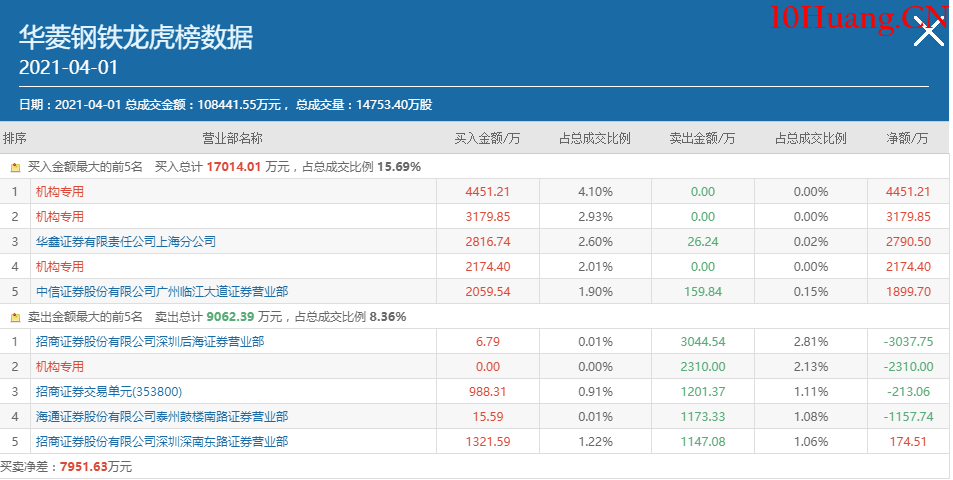The image size is (953, 480).
Task: Click the buy-side top 5 section icon
Action: [x=15, y=167]
